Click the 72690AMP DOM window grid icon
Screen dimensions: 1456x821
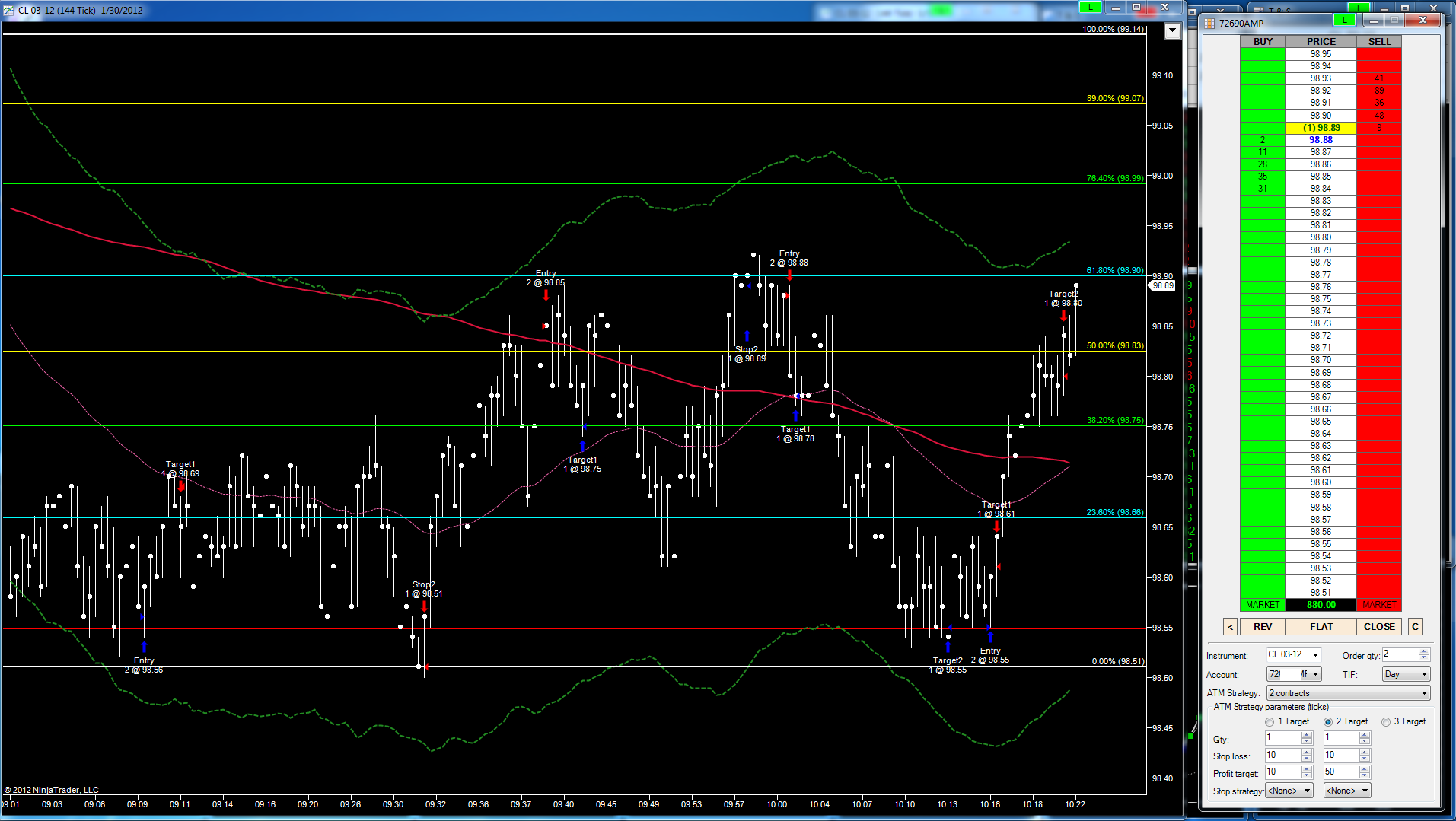(x=1209, y=23)
